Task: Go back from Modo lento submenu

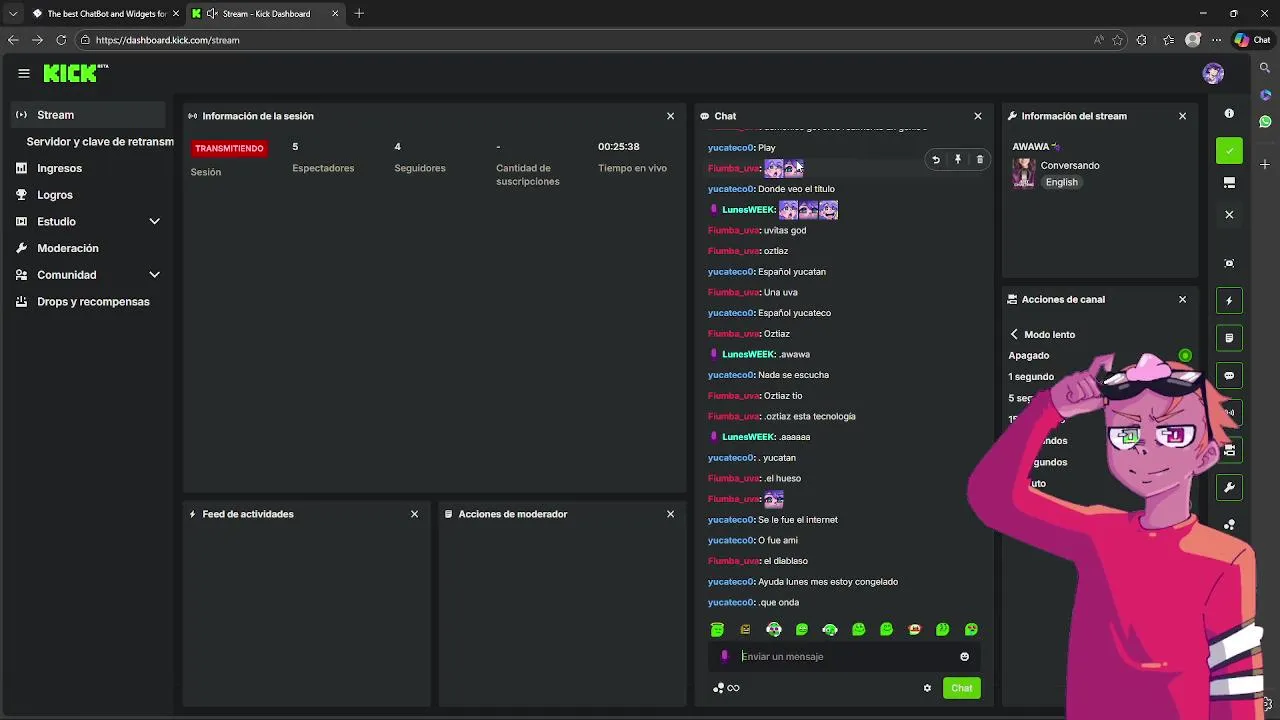Action: [x=1014, y=334]
